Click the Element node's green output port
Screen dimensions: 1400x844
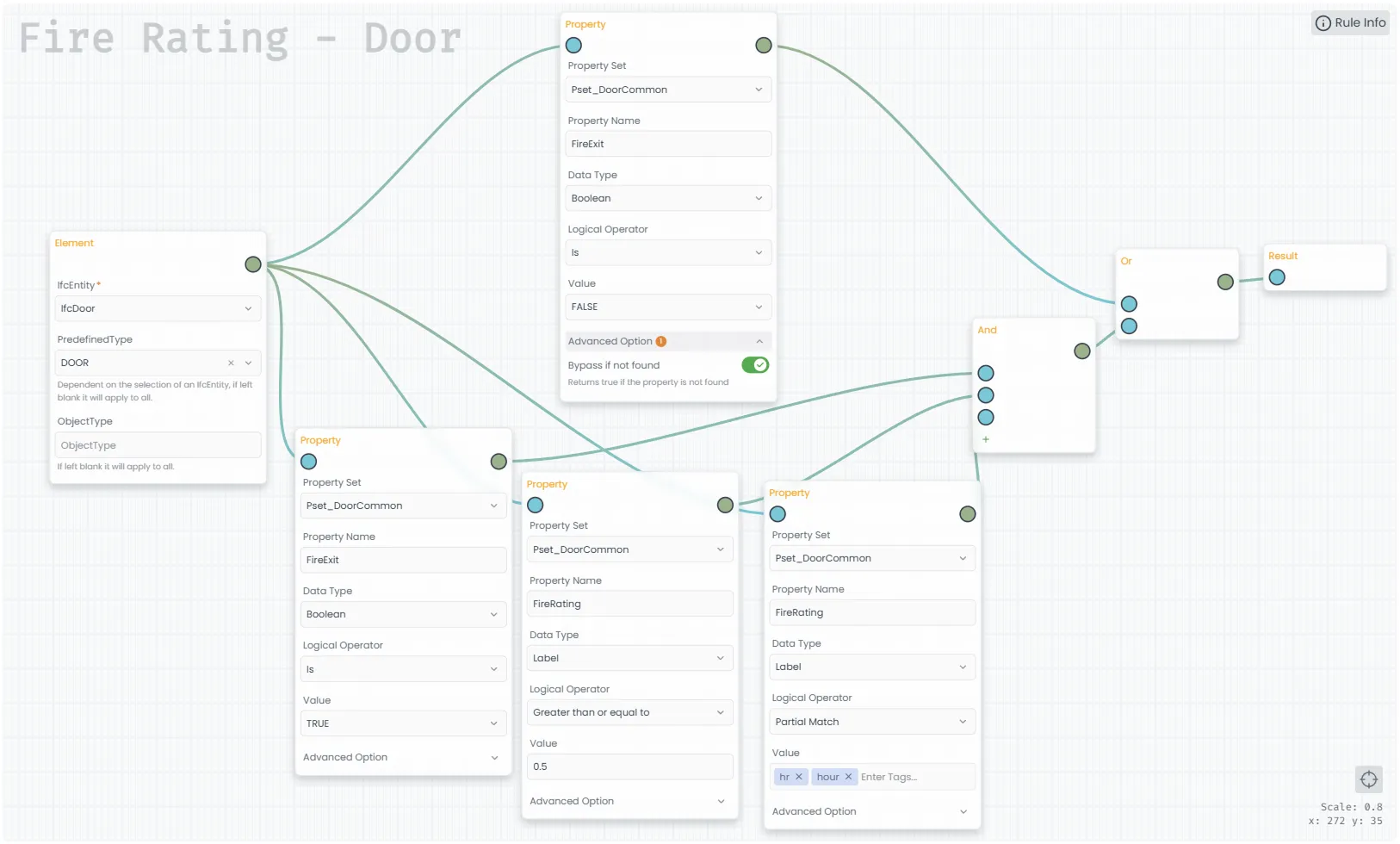pos(252,264)
